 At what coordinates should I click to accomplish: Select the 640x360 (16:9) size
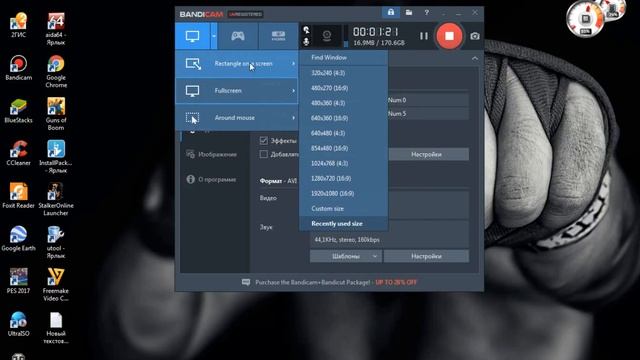pyautogui.click(x=343, y=118)
